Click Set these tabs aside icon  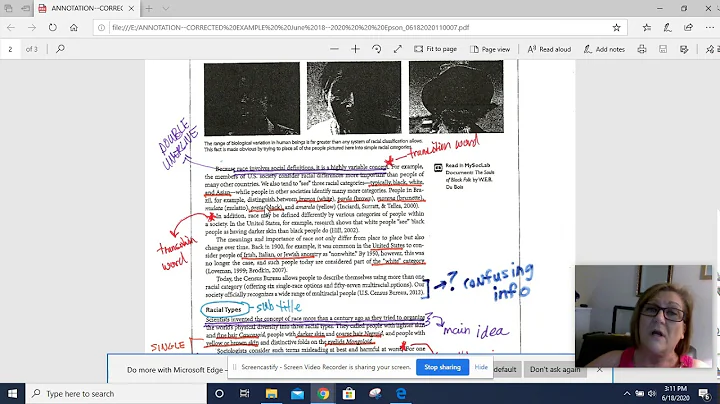click(x=26, y=8)
